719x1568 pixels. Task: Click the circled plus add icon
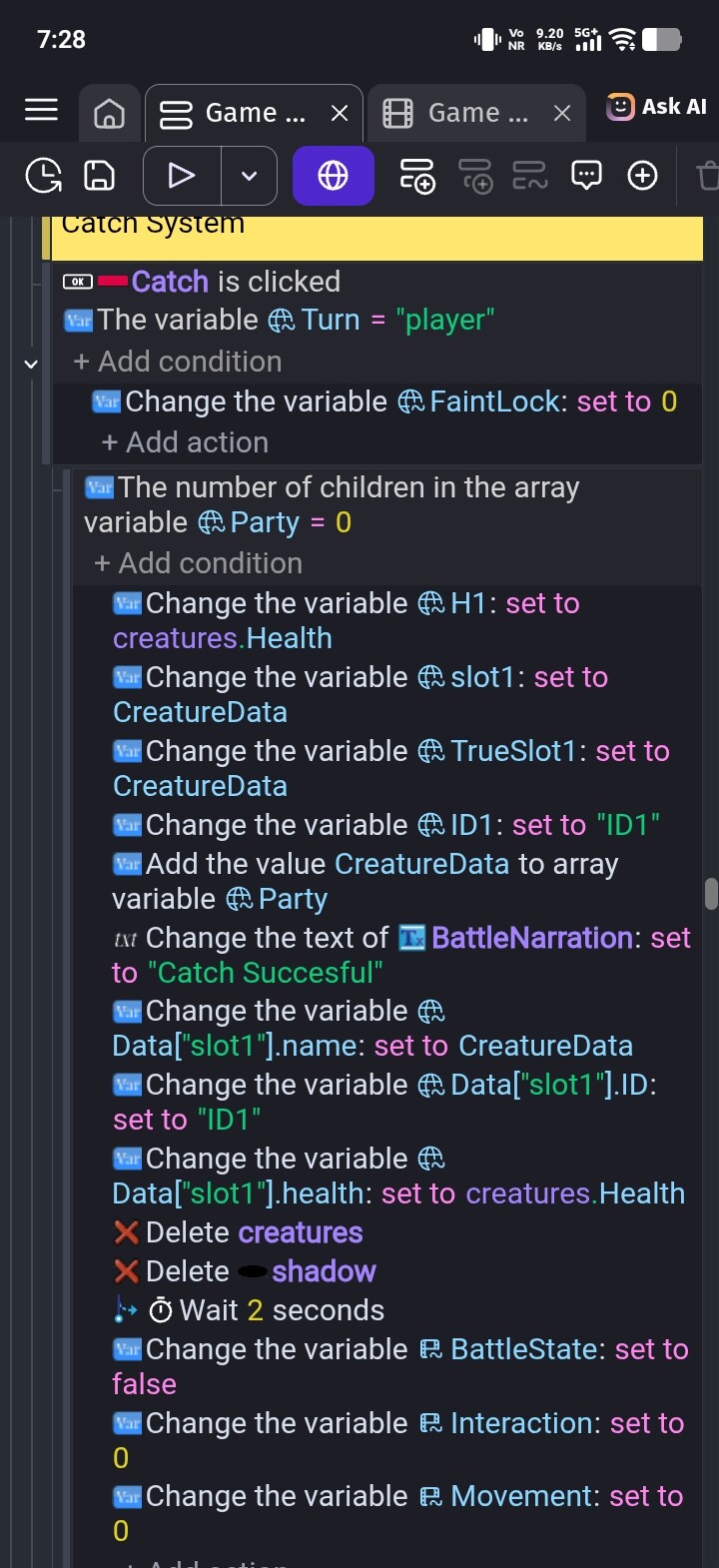(x=642, y=176)
